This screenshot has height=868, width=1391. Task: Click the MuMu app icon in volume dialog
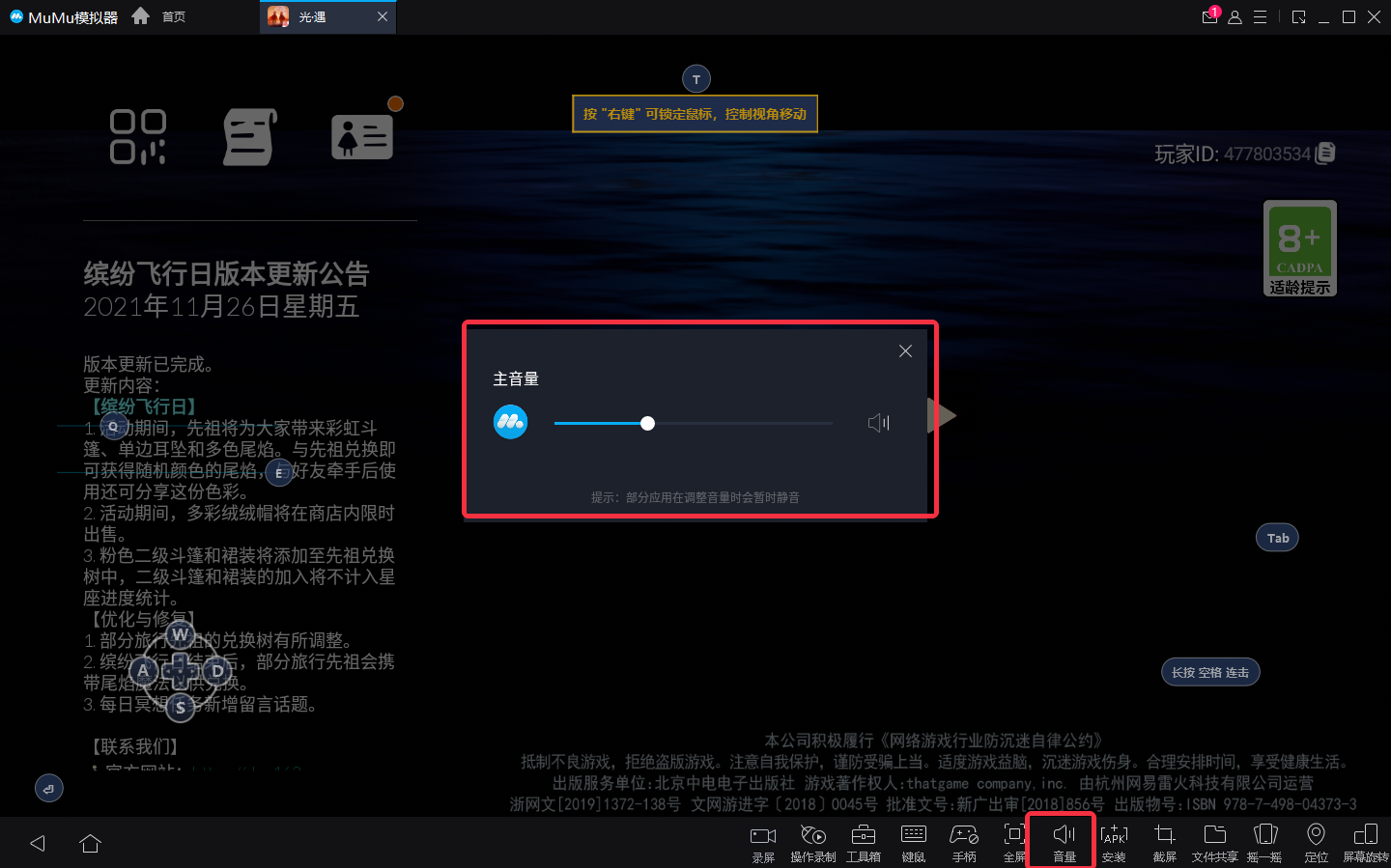pos(511,422)
